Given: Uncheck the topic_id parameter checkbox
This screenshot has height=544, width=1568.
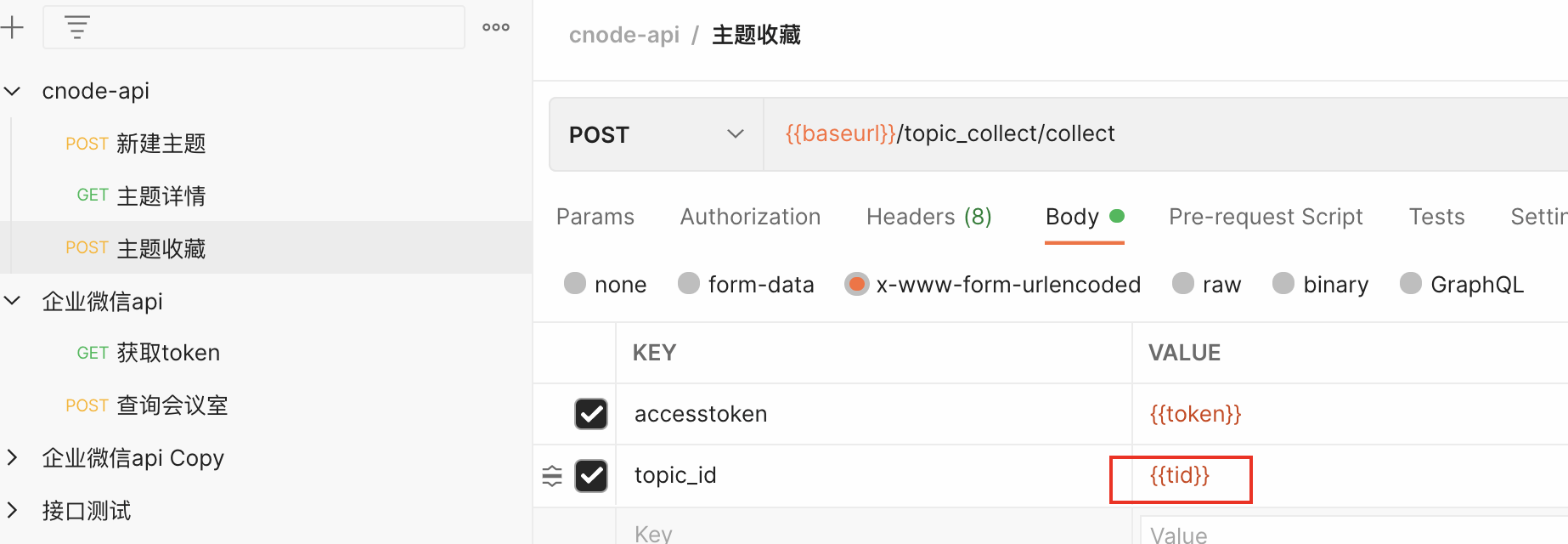Looking at the screenshot, I should click(591, 476).
